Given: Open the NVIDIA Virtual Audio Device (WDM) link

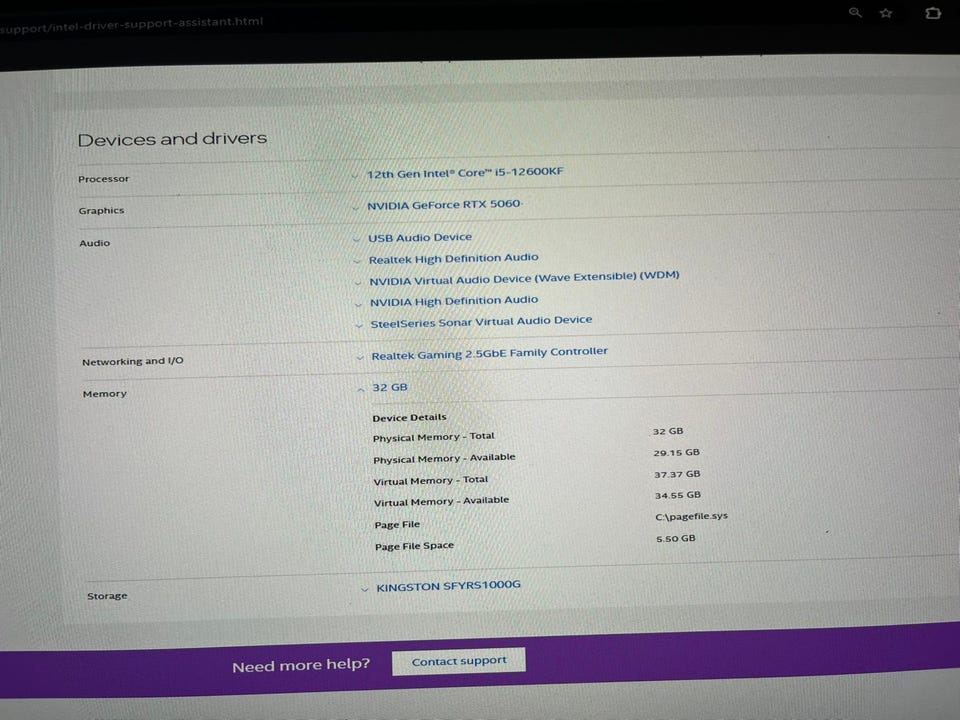Looking at the screenshot, I should [524, 278].
